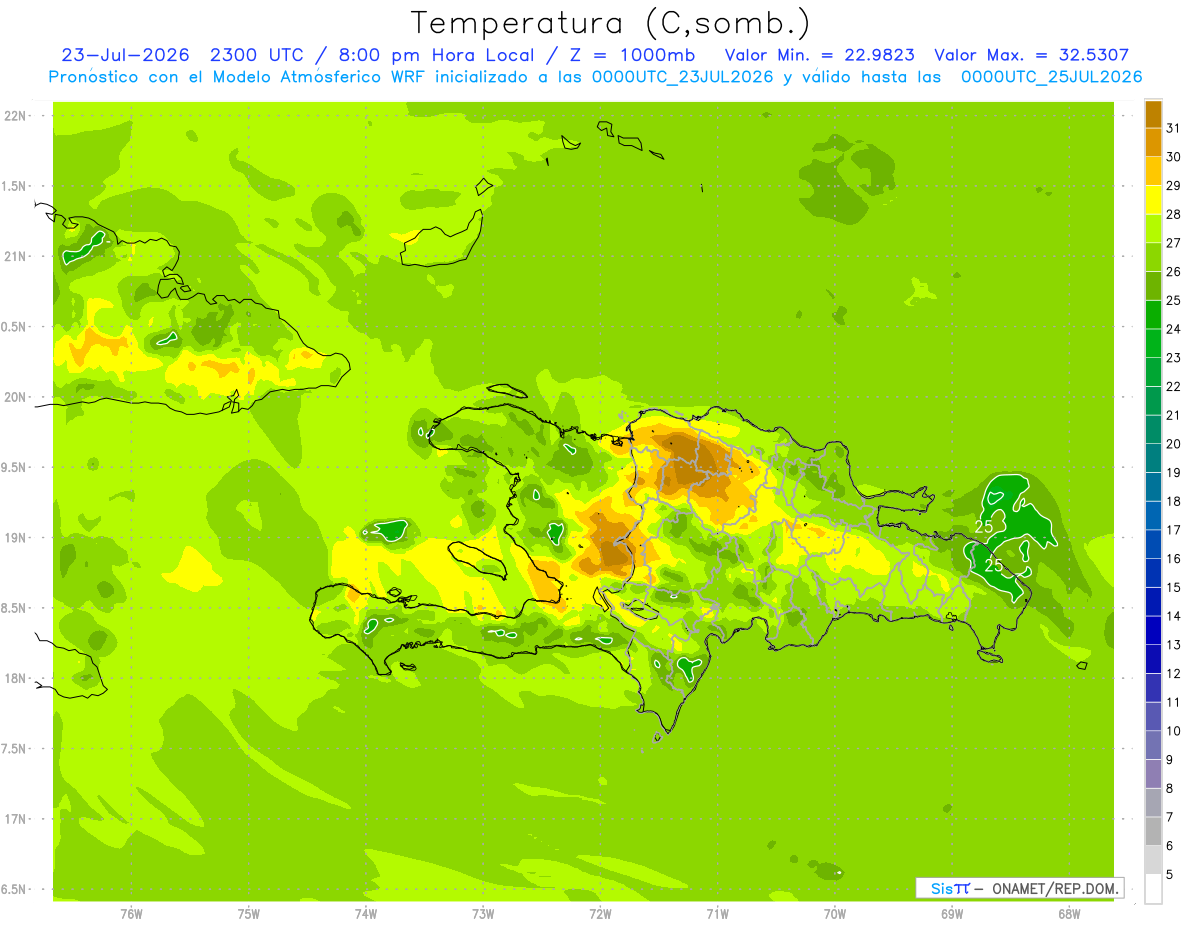Click the purple legend swatch between 9 and 10

(1153, 745)
